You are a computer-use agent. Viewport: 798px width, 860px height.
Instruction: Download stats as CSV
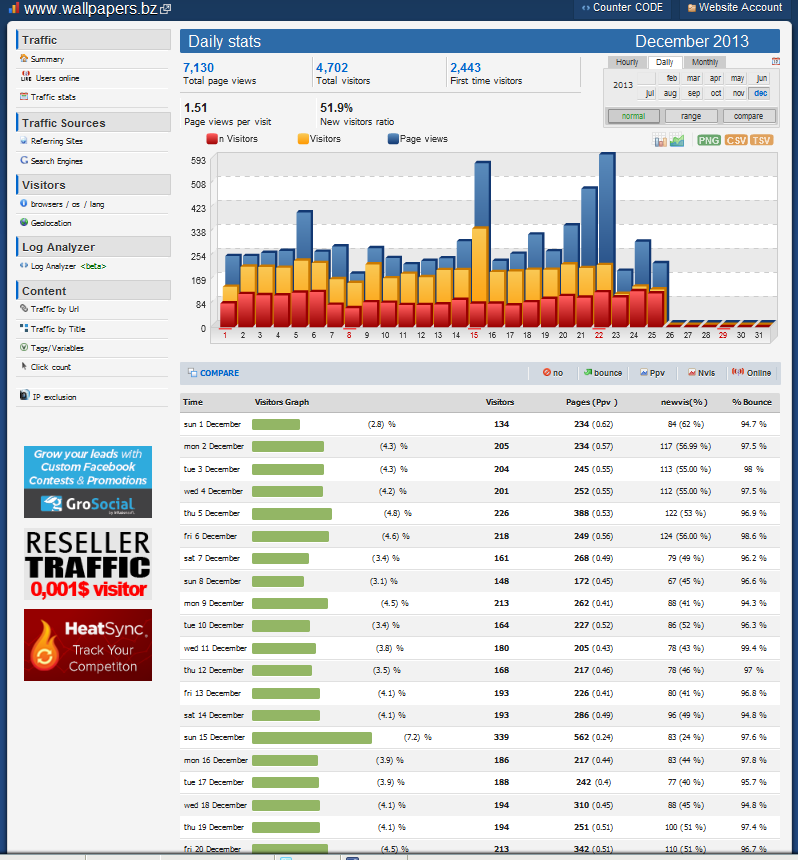click(x=735, y=140)
